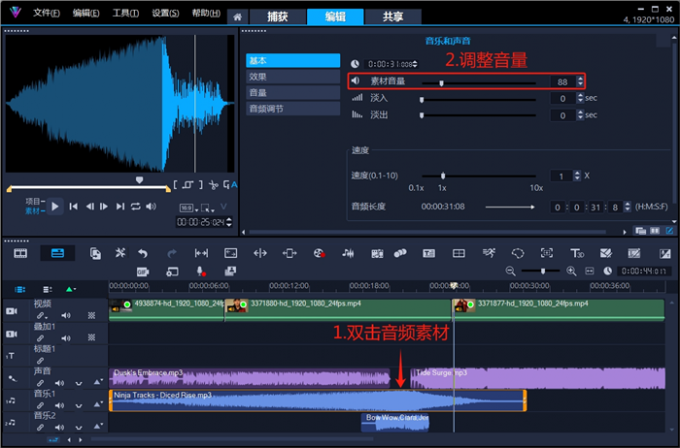
Task: Open the 3D Title editor (T3D) tool
Action: [x=577, y=253]
